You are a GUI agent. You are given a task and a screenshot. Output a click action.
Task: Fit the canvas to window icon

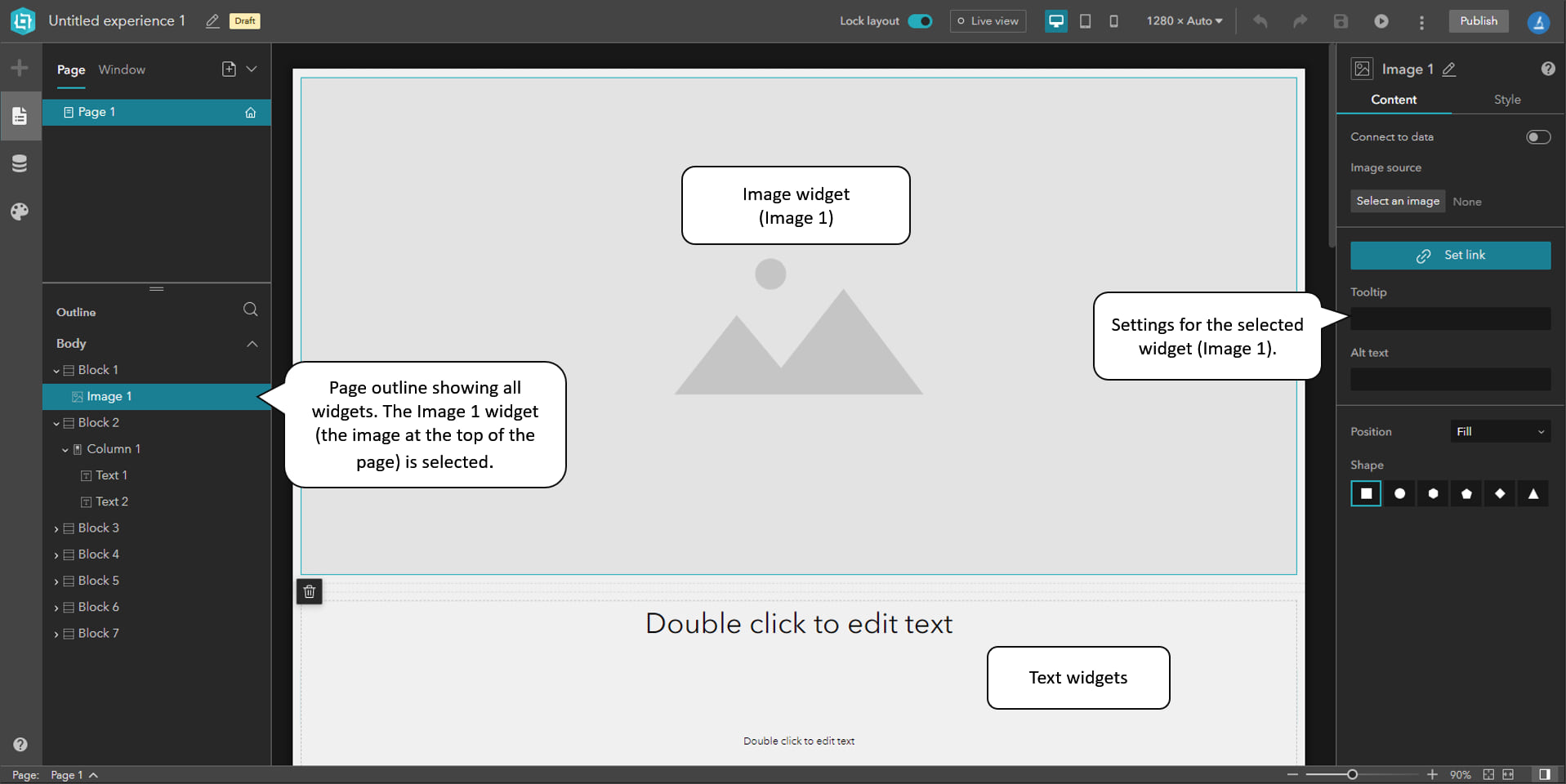tap(1488, 774)
